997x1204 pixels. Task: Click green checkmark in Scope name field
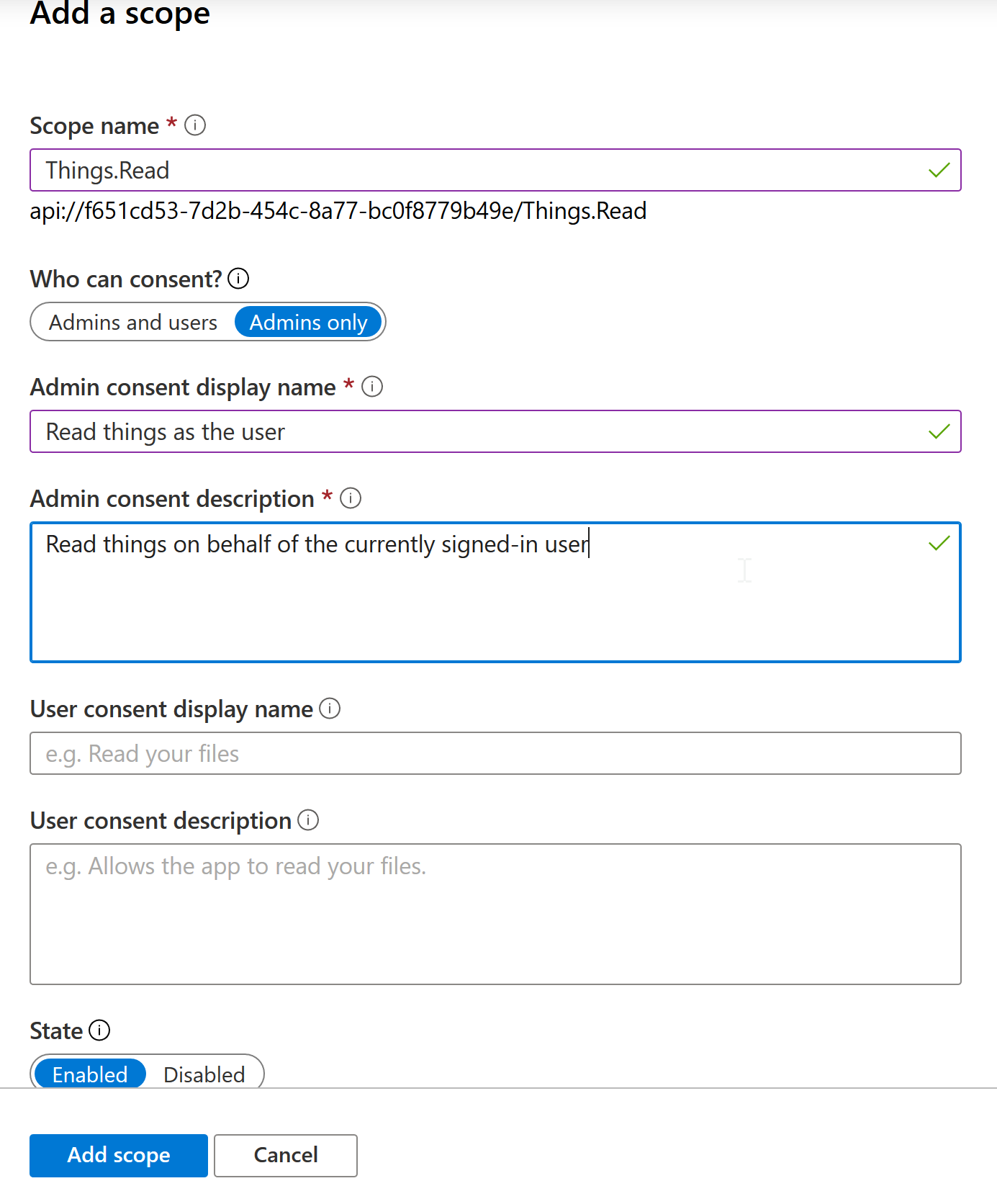pyautogui.click(x=939, y=171)
